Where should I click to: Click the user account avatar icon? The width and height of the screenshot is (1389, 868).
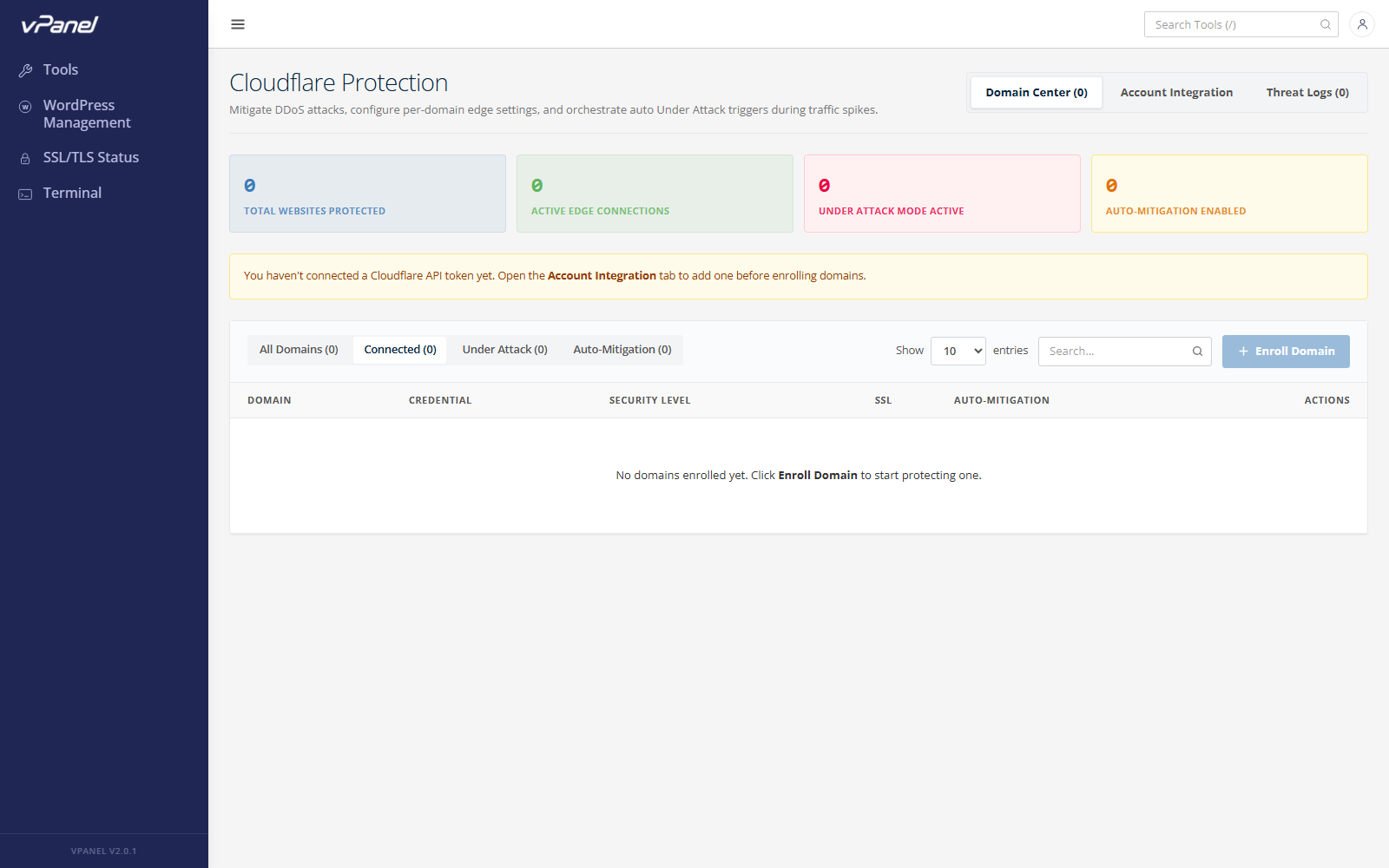[x=1362, y=24]
